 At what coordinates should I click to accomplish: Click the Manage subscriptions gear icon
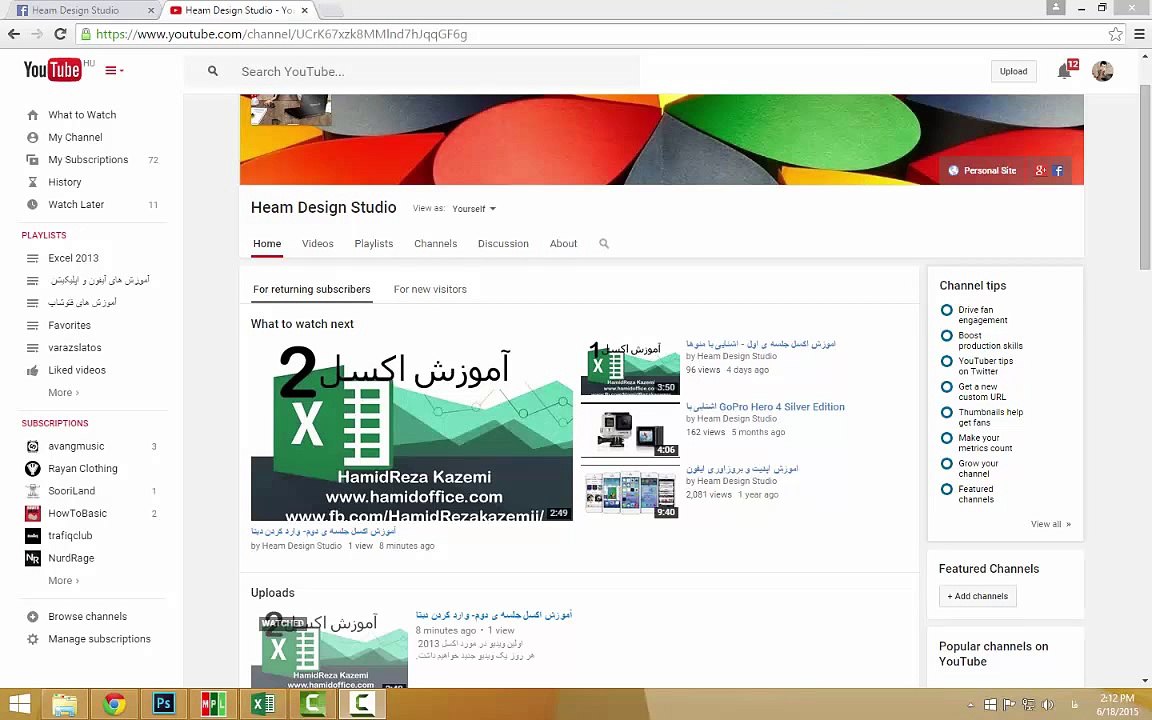click(32, 639)
